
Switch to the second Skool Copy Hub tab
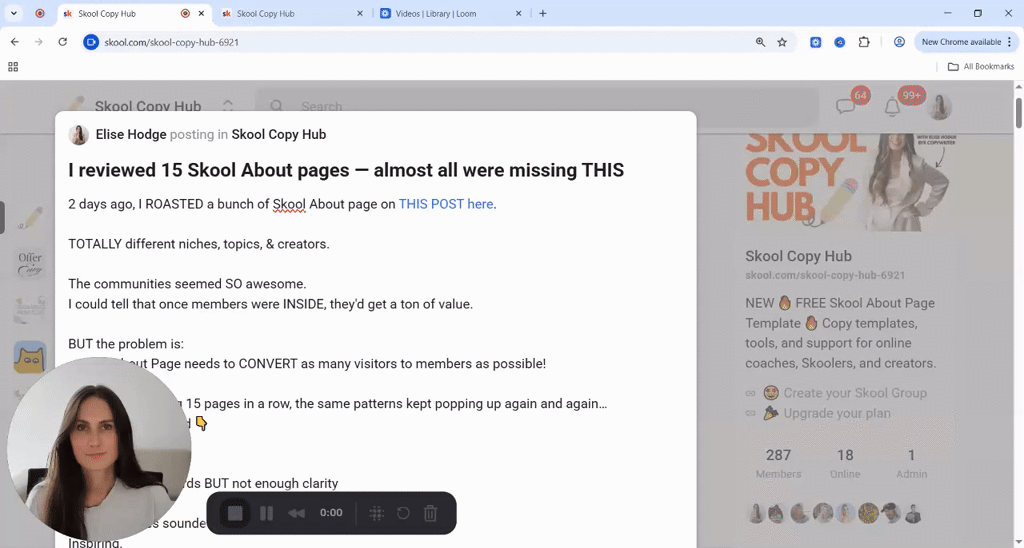pos(291,14)
